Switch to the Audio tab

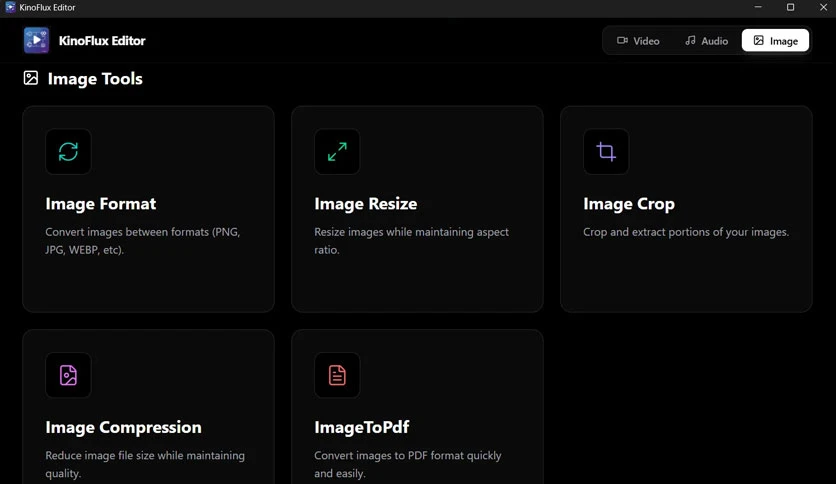(706, 41)
